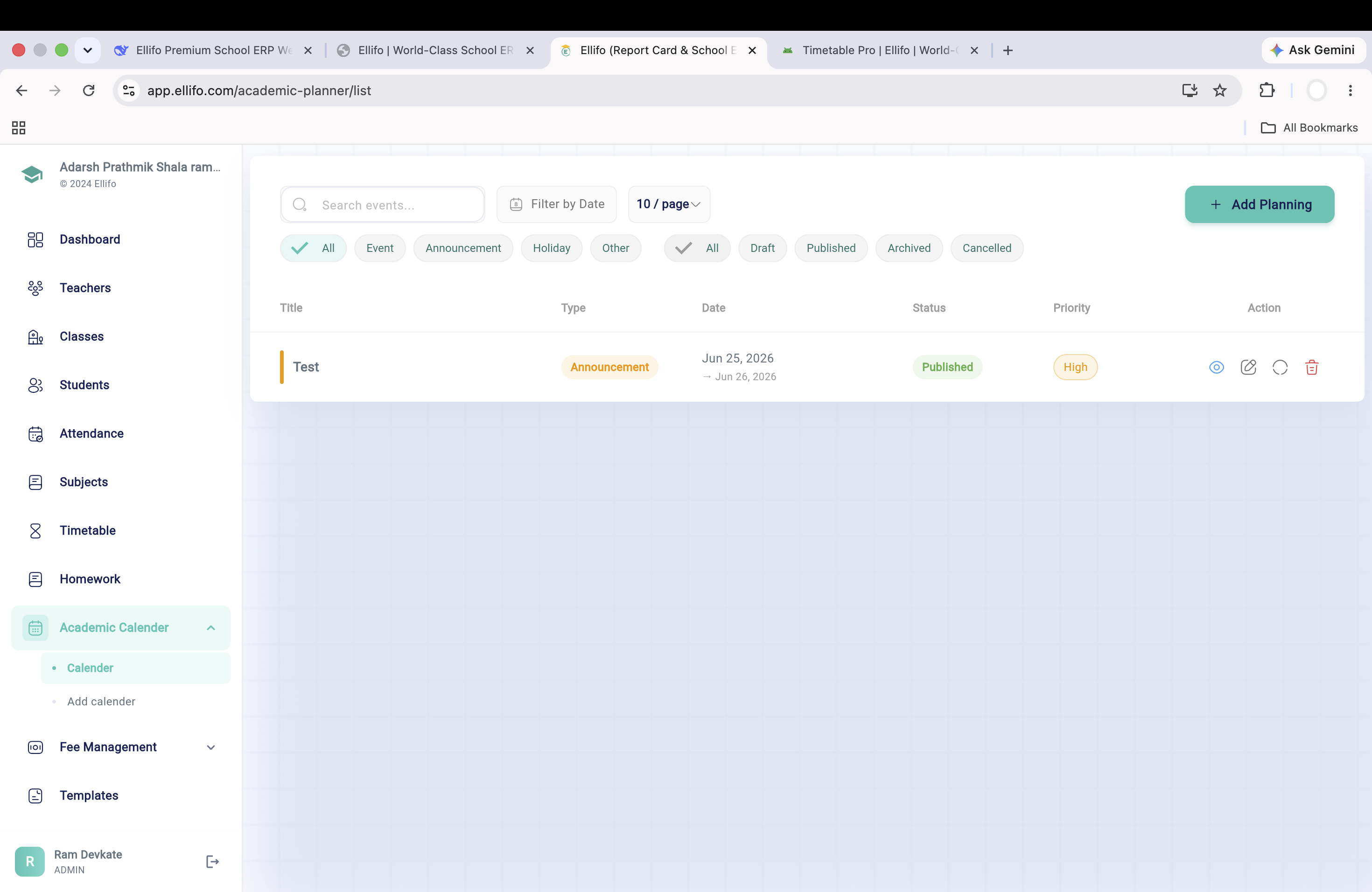Toggle the Other type filter

click(x=615, y=248)
